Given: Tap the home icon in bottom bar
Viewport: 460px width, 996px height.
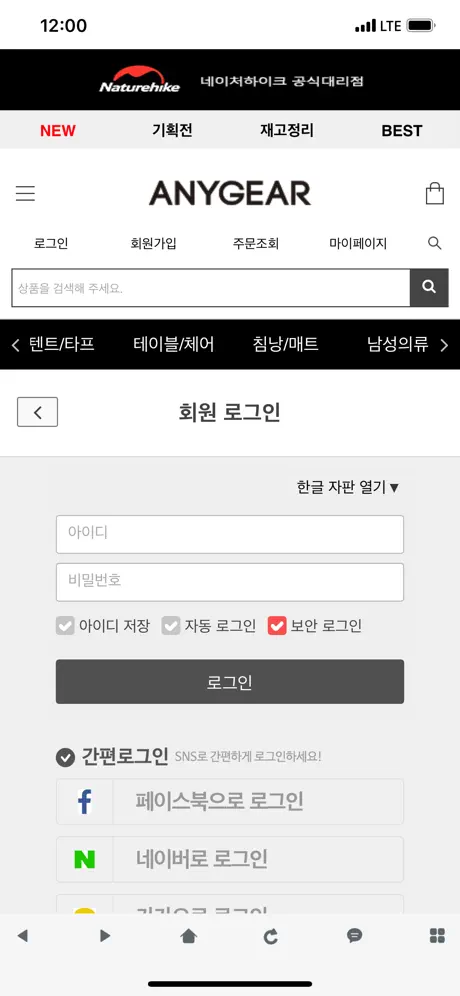Looking at the screenshot, I should coord(189,936).
